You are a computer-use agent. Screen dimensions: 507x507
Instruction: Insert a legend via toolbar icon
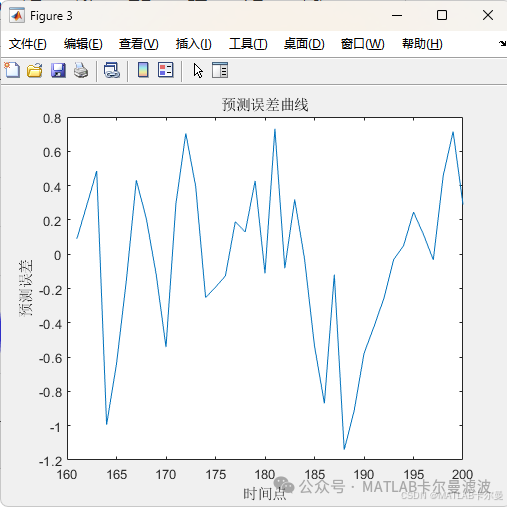166,70
